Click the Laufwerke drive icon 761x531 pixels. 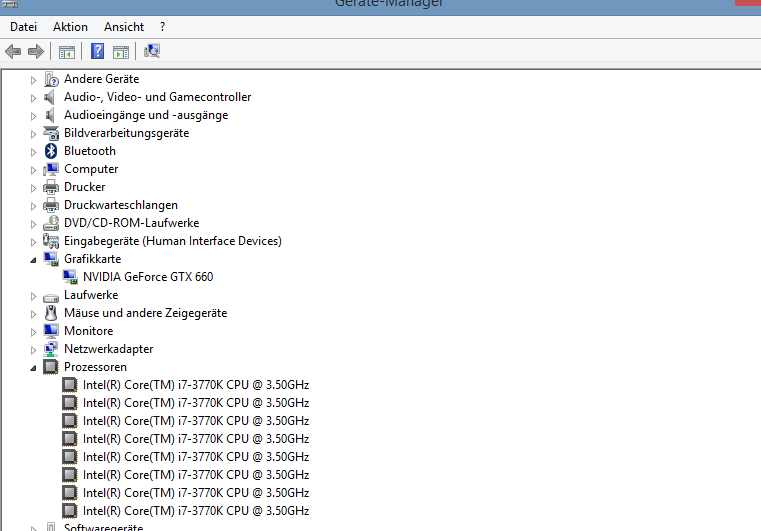(51, 297)
